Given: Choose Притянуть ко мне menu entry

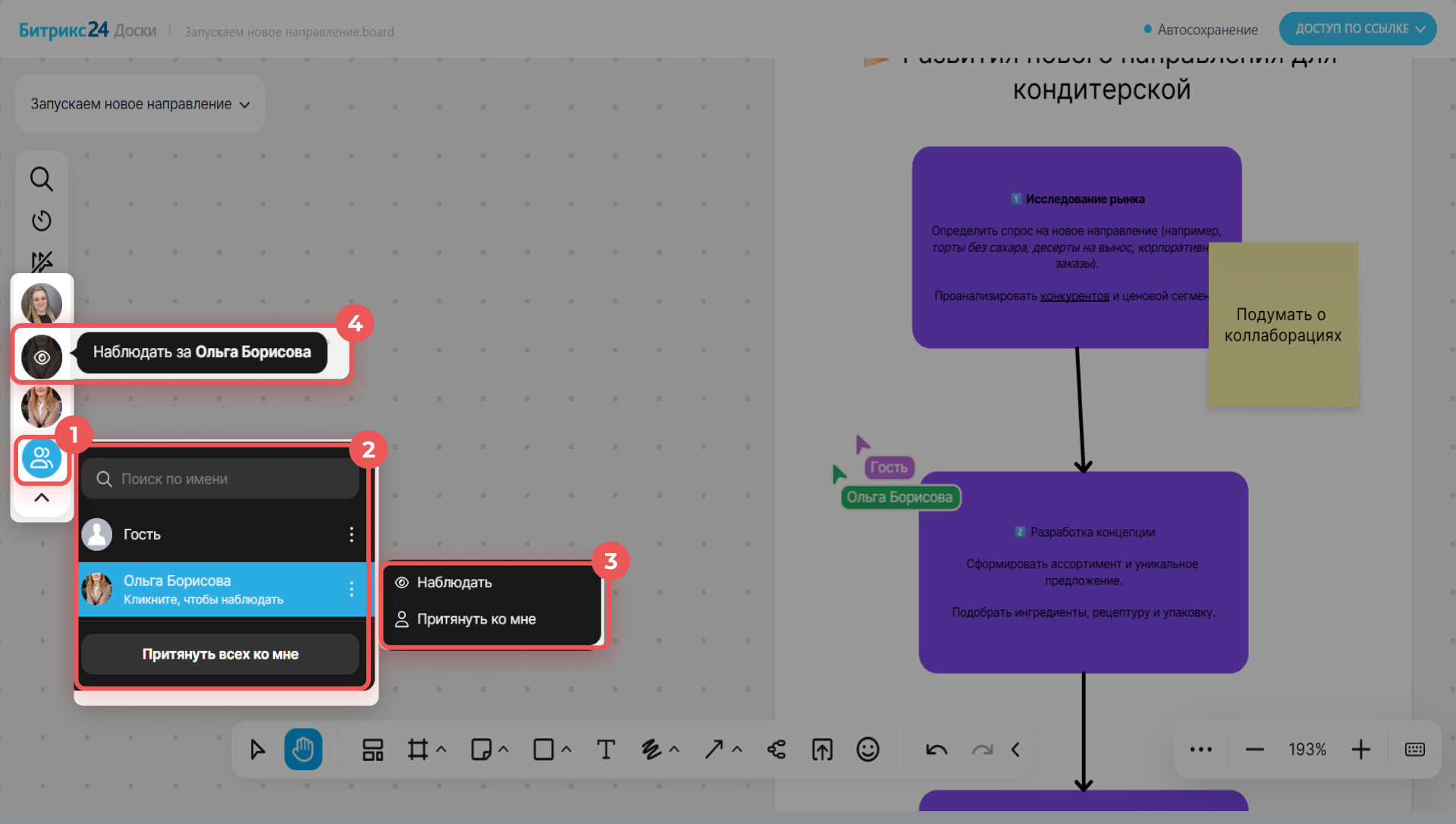Looking at the screenshot, I should 475,619.
